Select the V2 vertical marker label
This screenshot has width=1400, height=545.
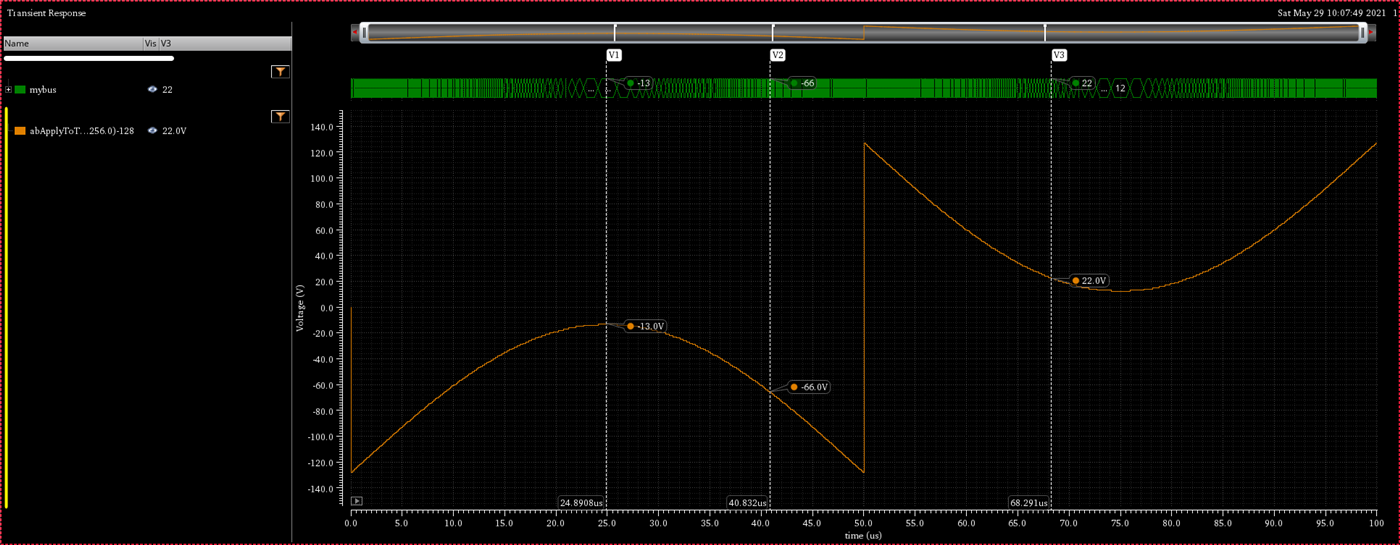[778, 55]
